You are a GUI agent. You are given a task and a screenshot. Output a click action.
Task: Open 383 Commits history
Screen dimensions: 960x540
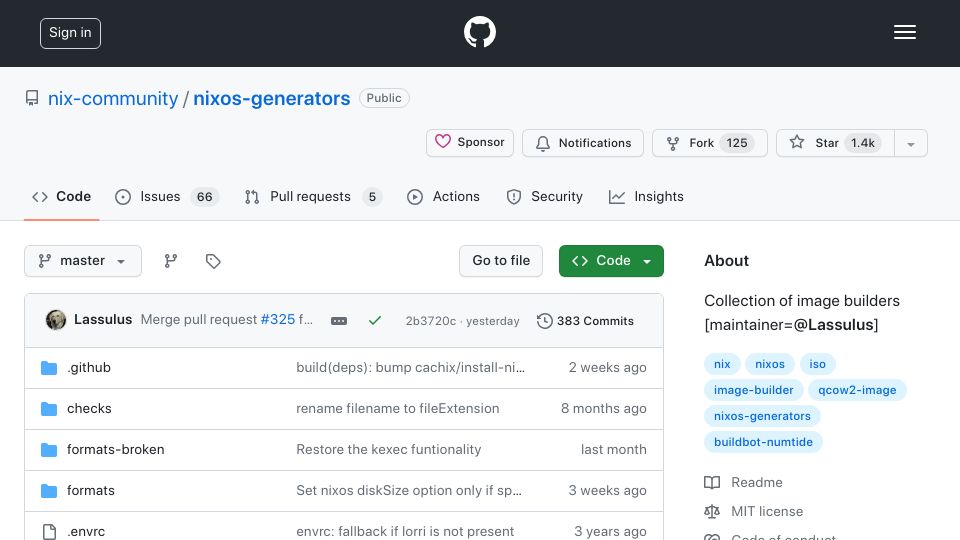(x=585, y=321)
